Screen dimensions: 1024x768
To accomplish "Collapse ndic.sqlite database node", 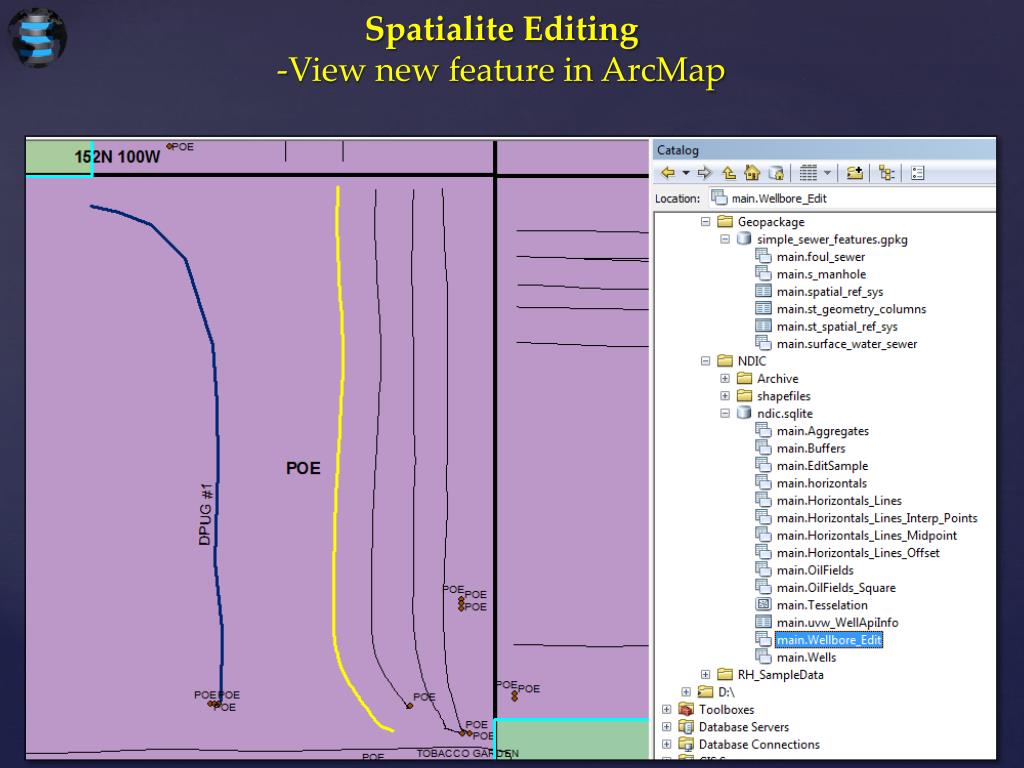I will coord(725,413).
